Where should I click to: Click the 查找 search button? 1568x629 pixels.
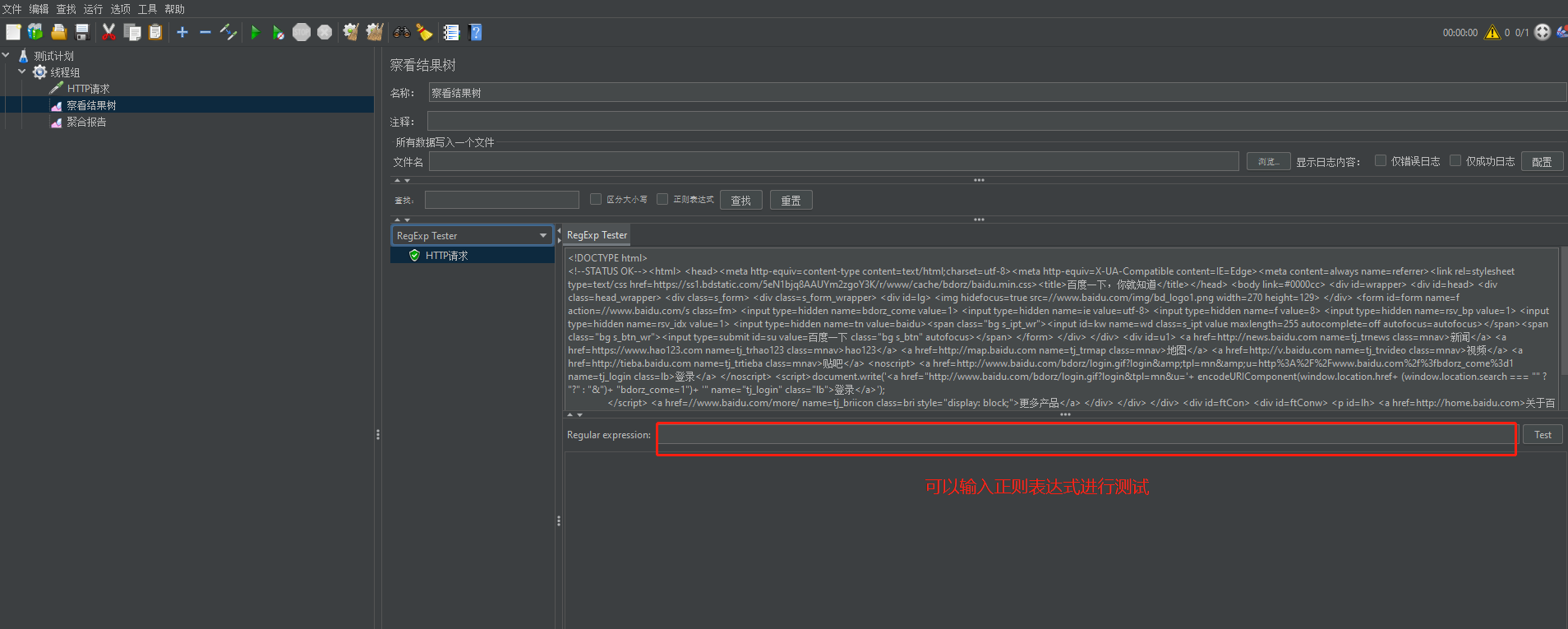pos(740,201)
